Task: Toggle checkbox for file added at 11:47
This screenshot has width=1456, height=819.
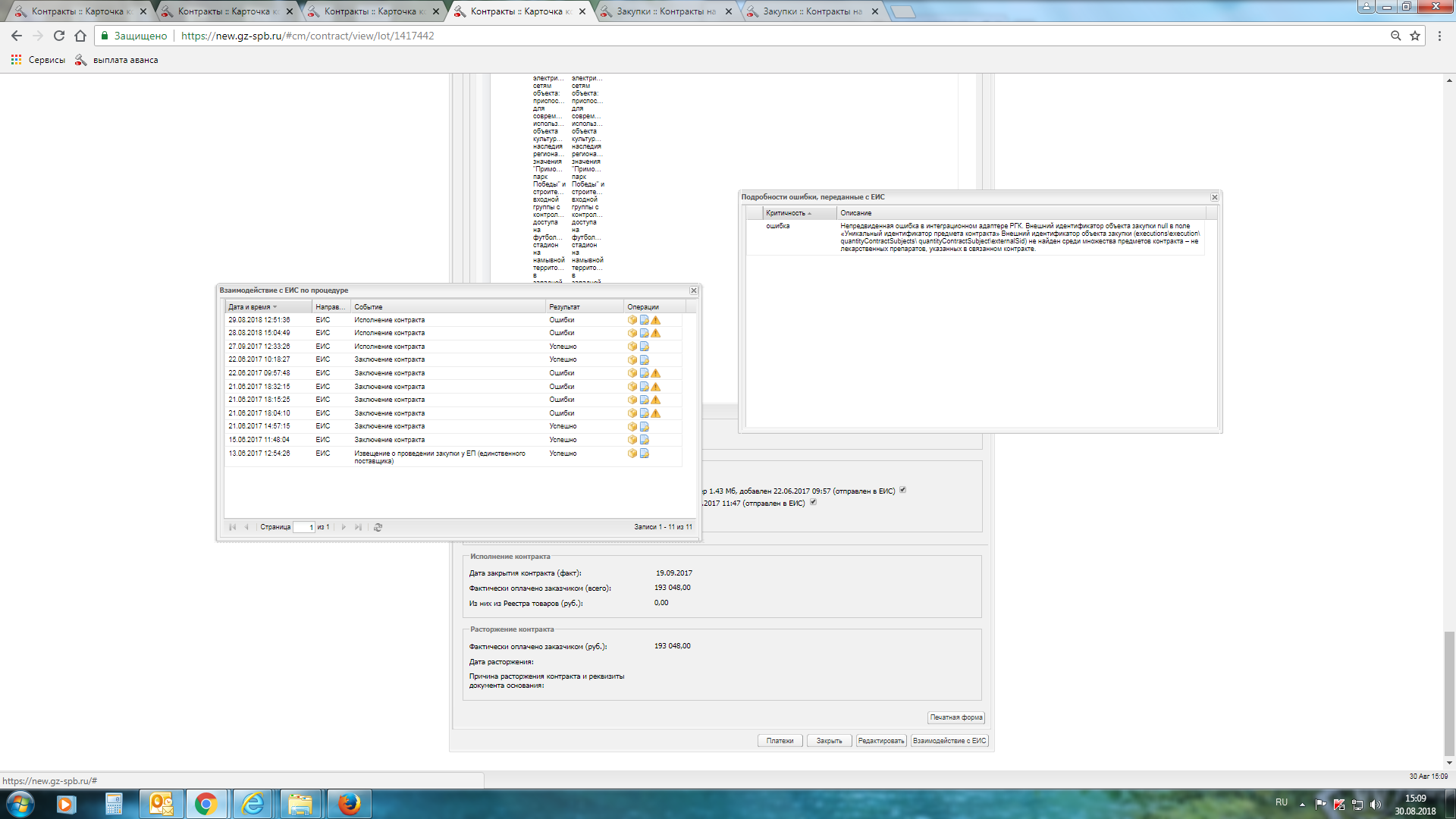Action: point(813,502)
